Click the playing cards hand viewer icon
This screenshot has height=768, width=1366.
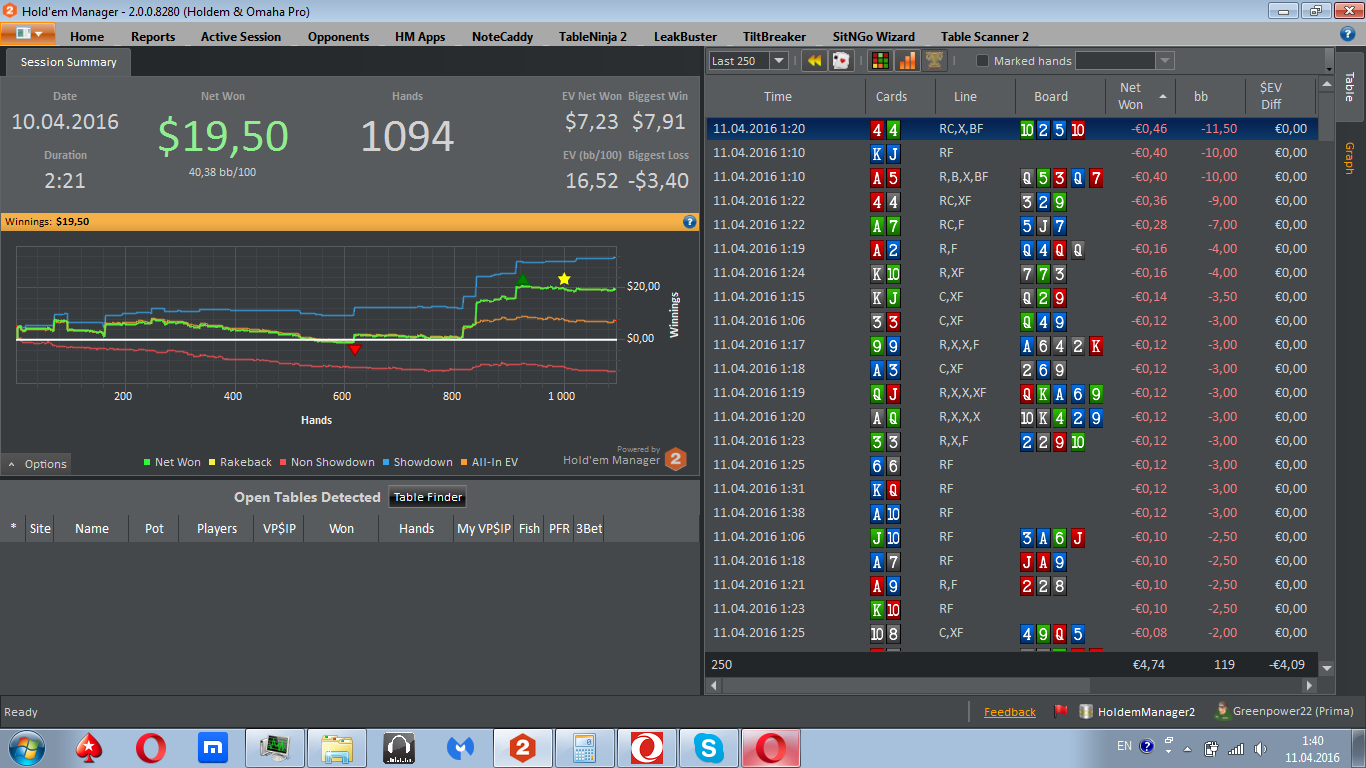pyautogui.click(x=841, y=61)
